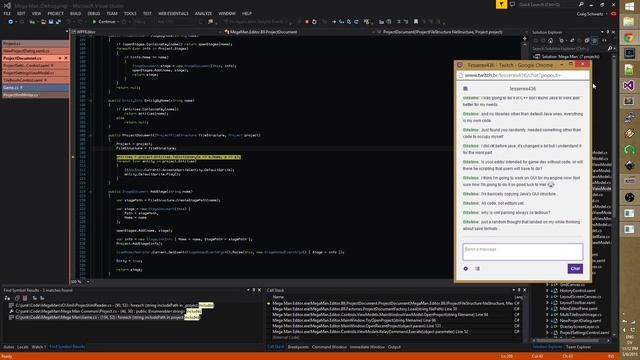
Task: Select the Project.cs document tab
Action: tap(35, 43)
